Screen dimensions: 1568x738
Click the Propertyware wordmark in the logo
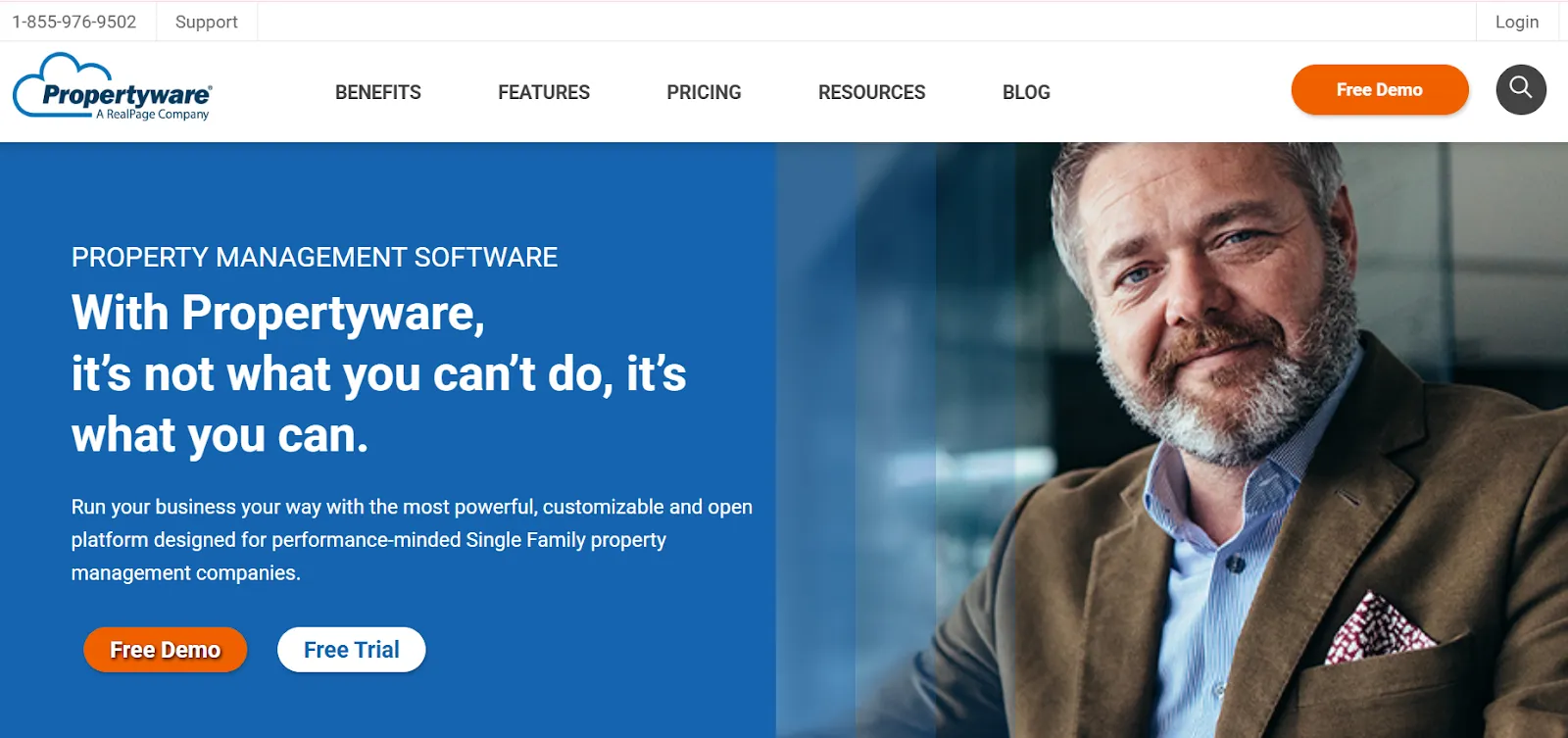pyautogui.click(x=126, y=95)
